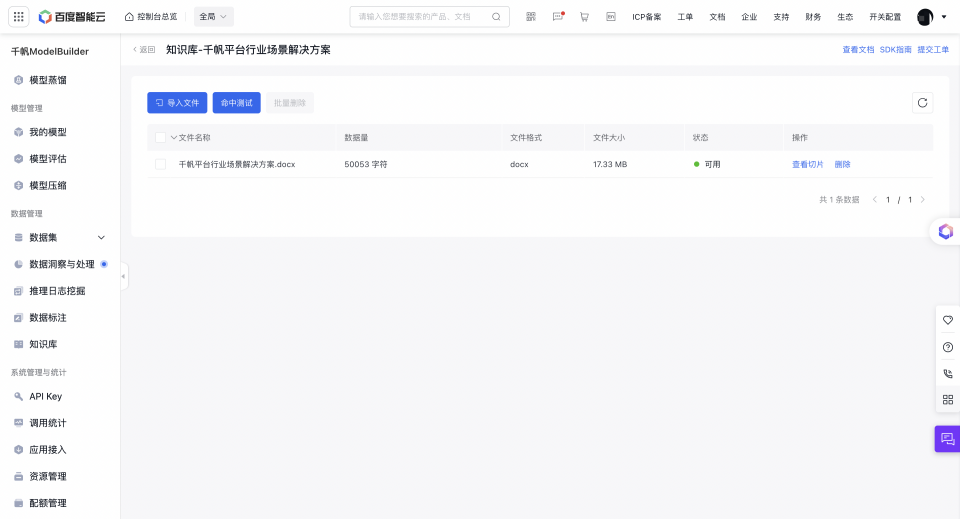
Task: Focus the product search input field
Action: (x=422, y=17)
